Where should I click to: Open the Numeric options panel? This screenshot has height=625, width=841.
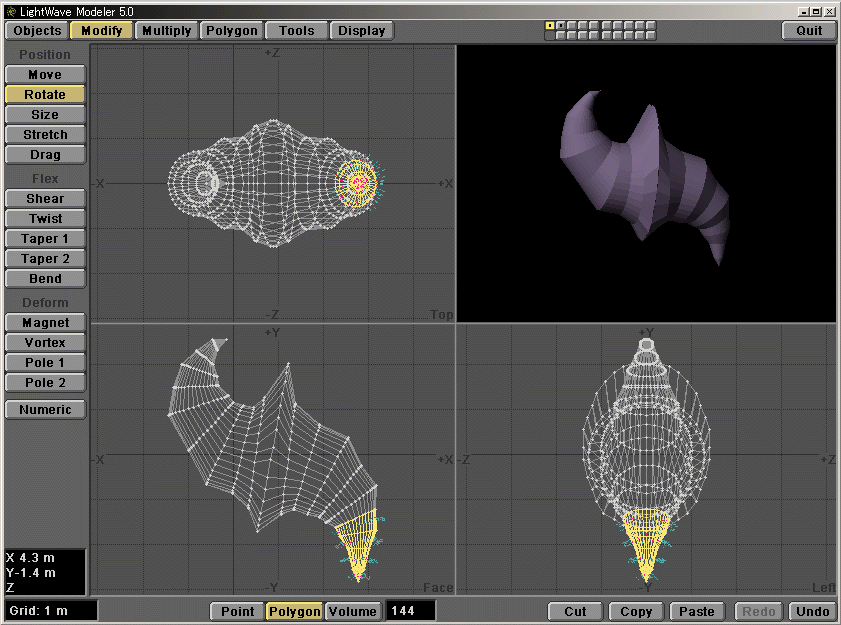click(x=44, y=409)
